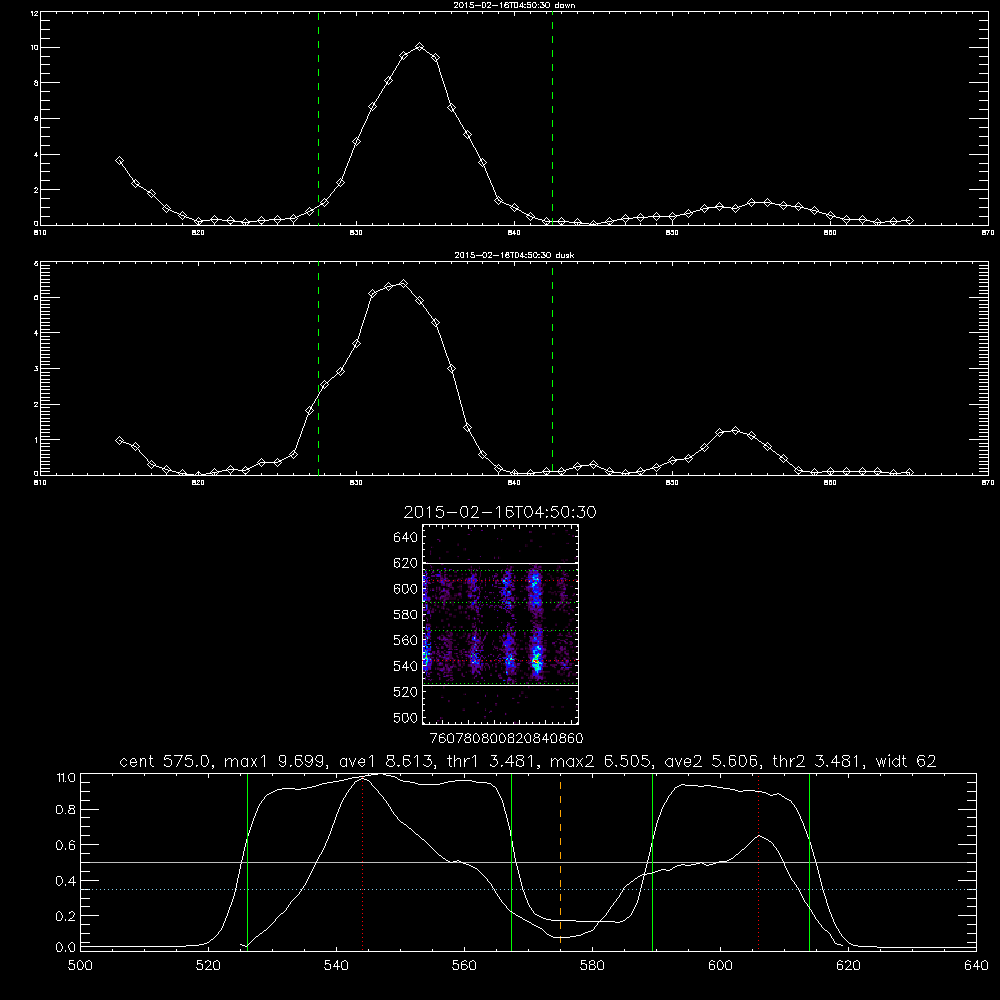Screen dimensions: 1000x1000
Task: Click the green vertical line near 567 in bottom plot
Action: (x=511, y=862)
